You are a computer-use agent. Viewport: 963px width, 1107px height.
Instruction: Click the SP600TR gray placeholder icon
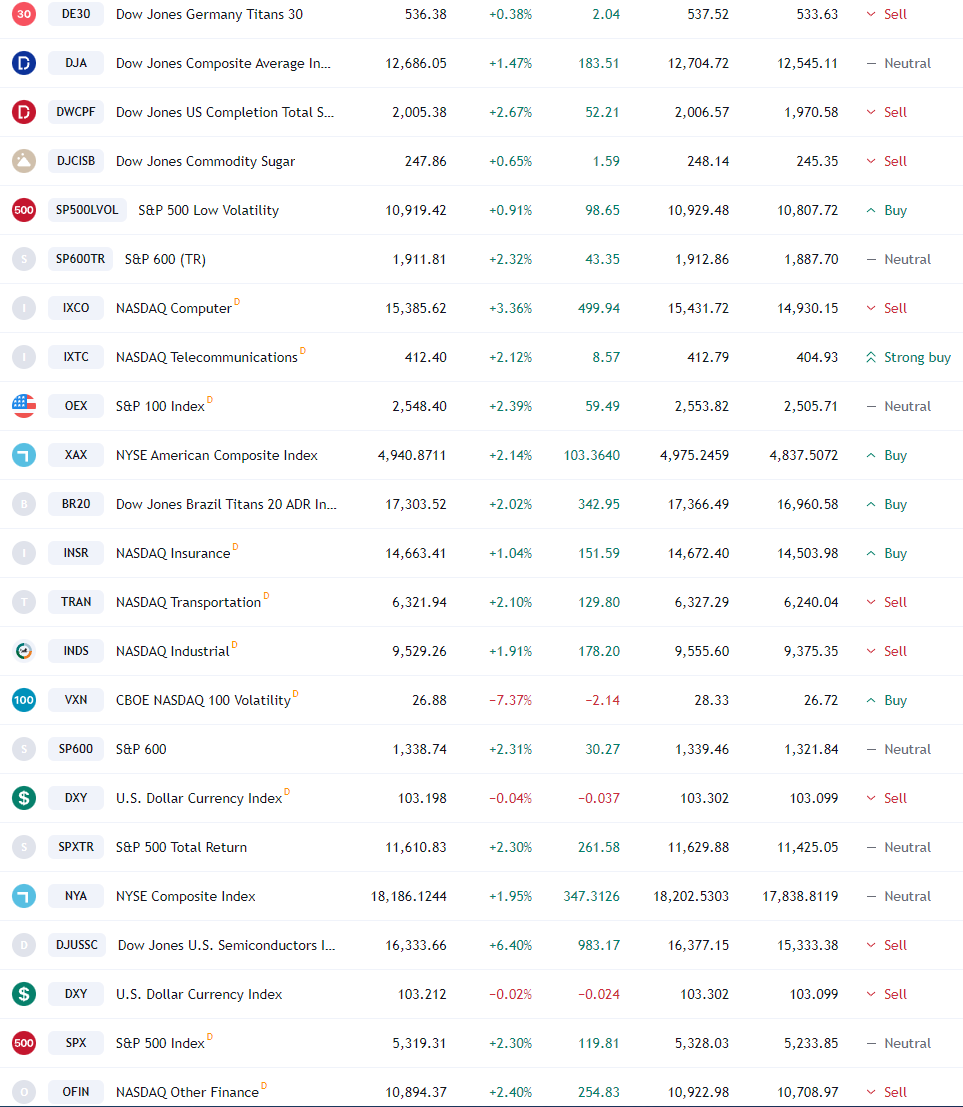(24, 259)
